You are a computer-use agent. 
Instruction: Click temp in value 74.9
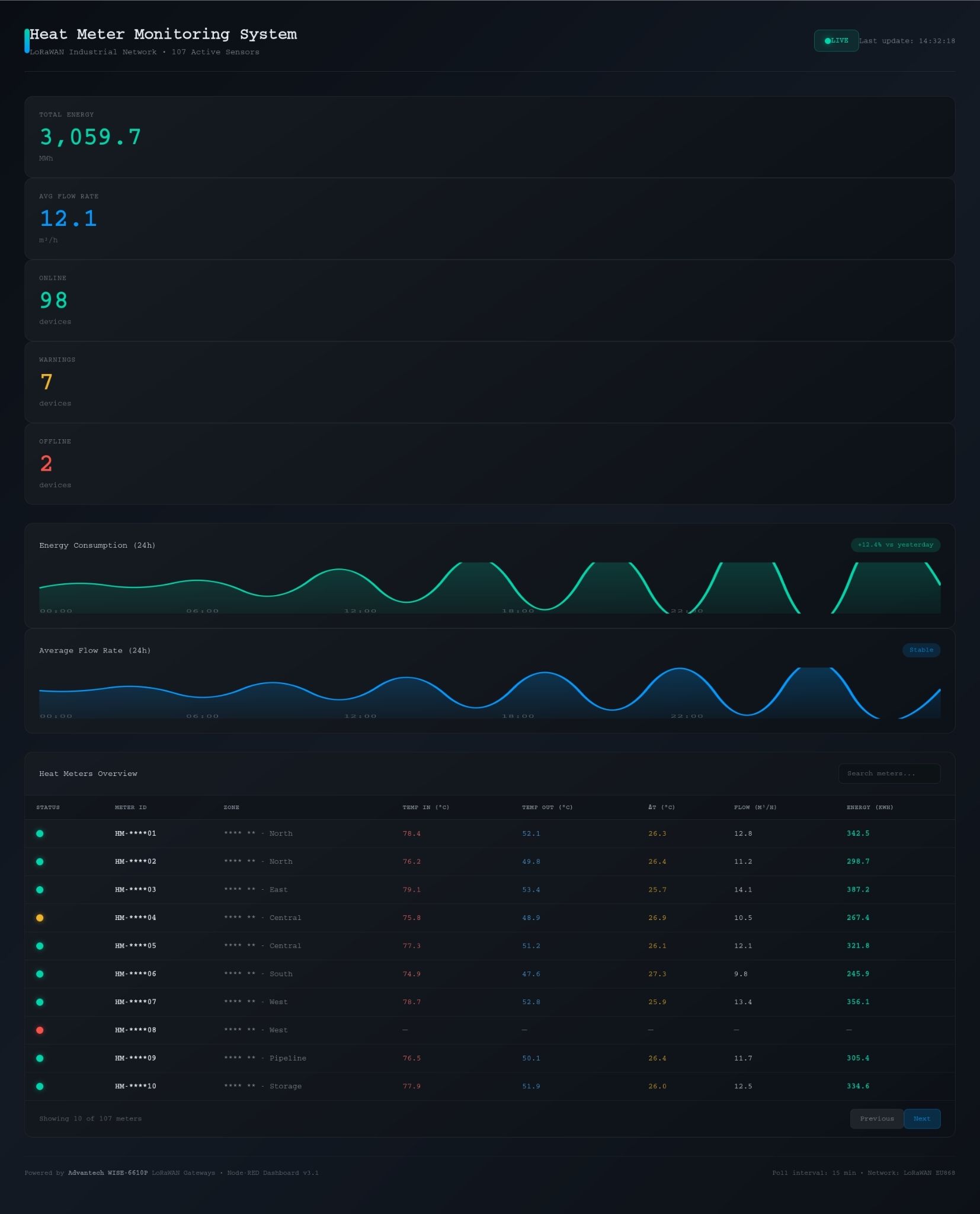coord(412,974)
